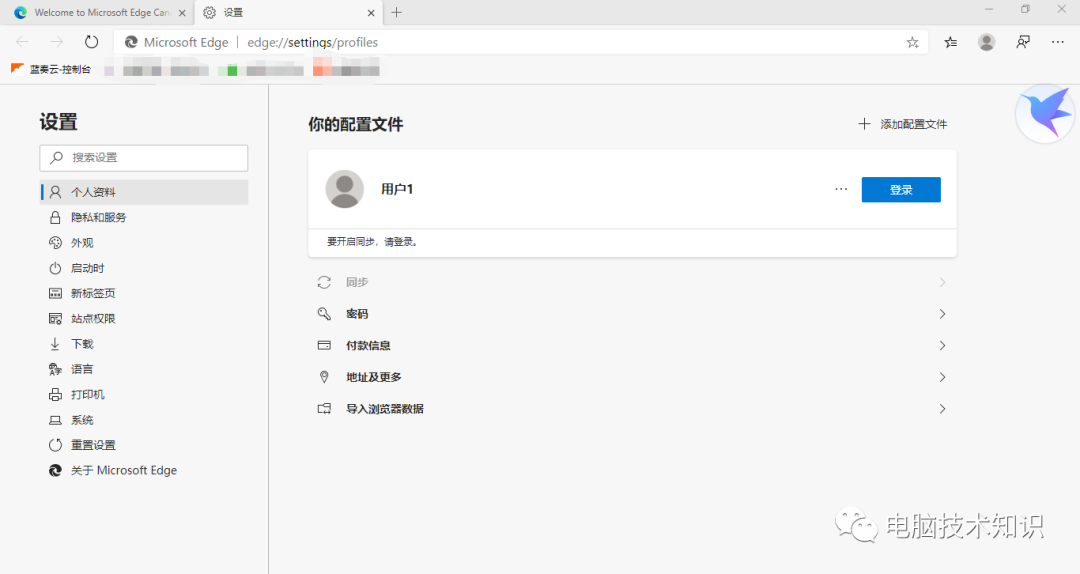Image resolution: width=1080 pixels, height=574 pixels.
Task: Click the reset icon next to 重置设置
Action: 55,445
